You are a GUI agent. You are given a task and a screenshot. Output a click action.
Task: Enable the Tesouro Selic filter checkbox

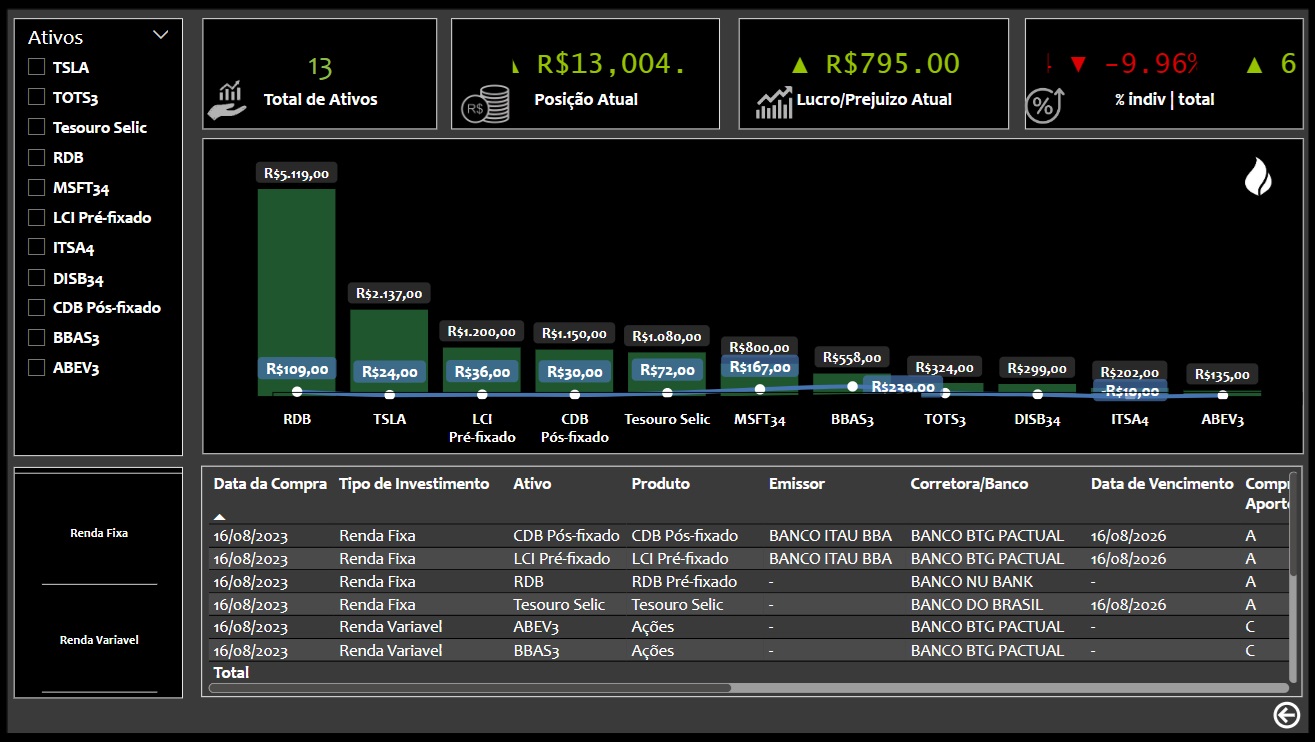point(37,127)
